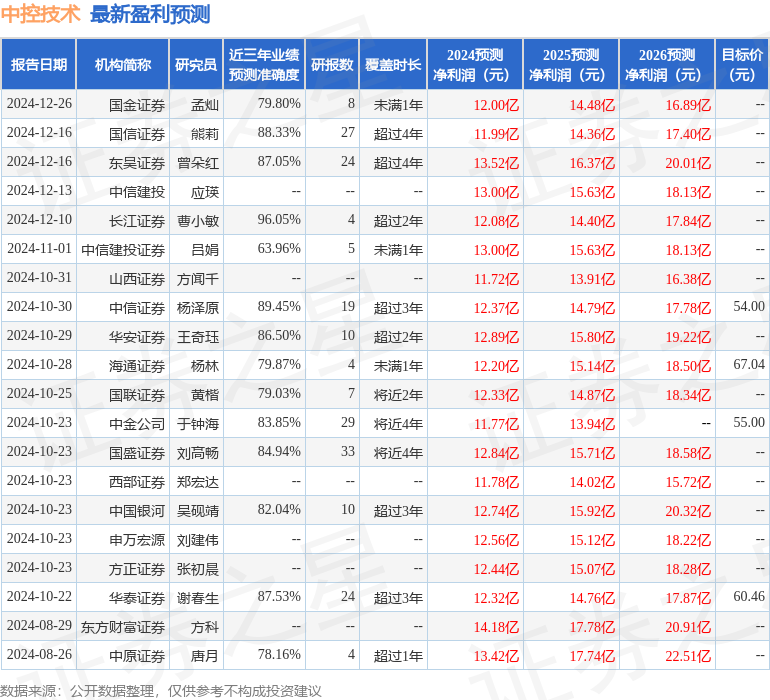Image resolution: width=770 pixels, height=700 pixels.
Task: Click the 东方财富证券 institution cell
Action: [123, 627]
